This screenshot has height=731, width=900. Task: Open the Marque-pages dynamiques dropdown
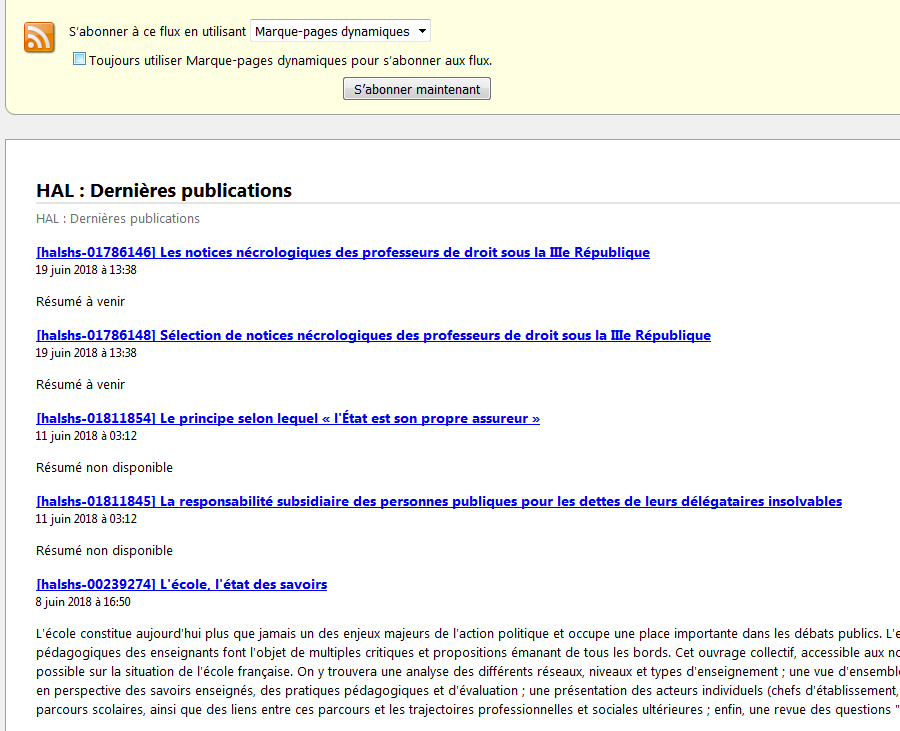(x=340, y=31)
